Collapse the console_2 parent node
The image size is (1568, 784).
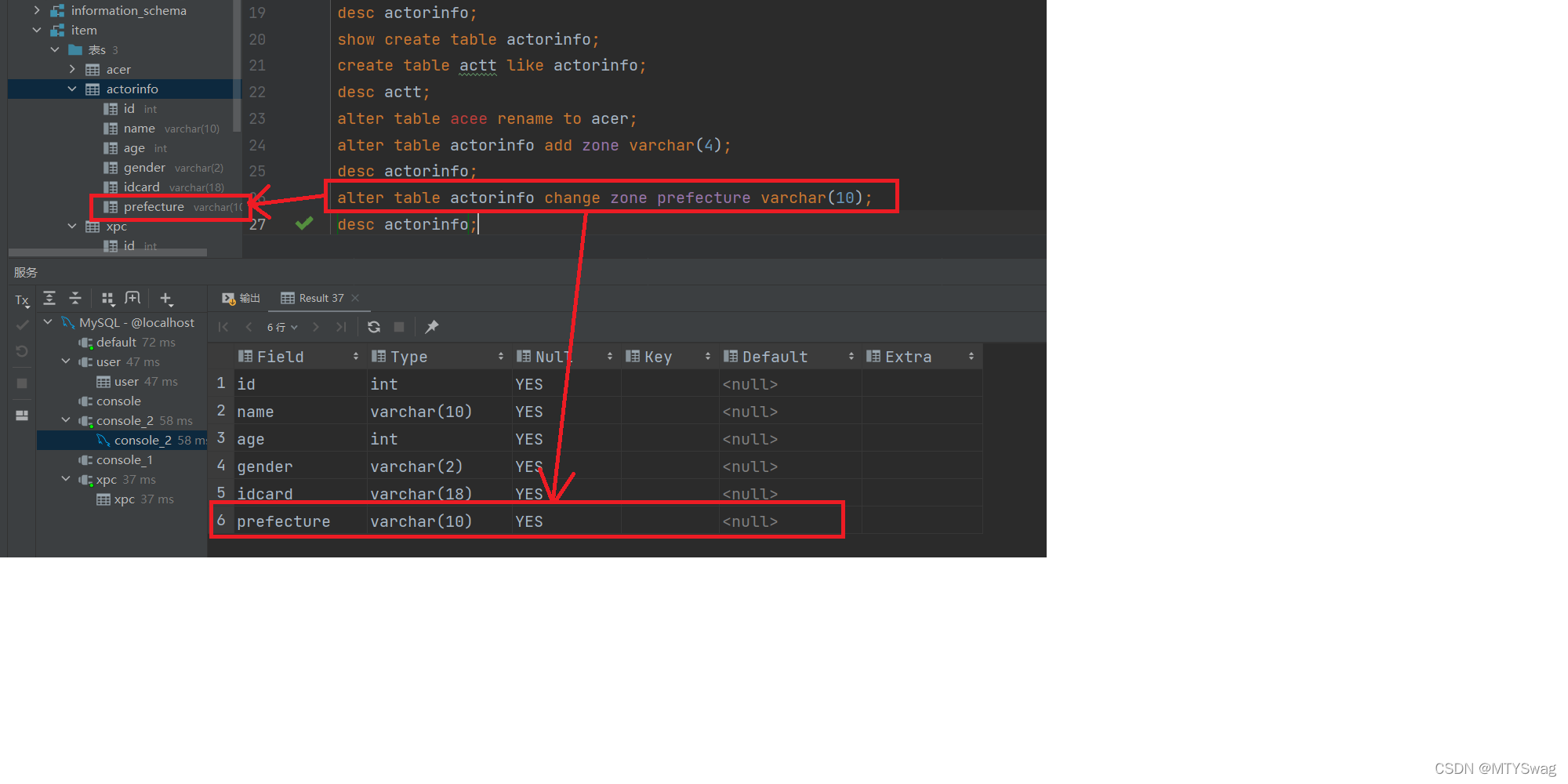pos(66,420)
